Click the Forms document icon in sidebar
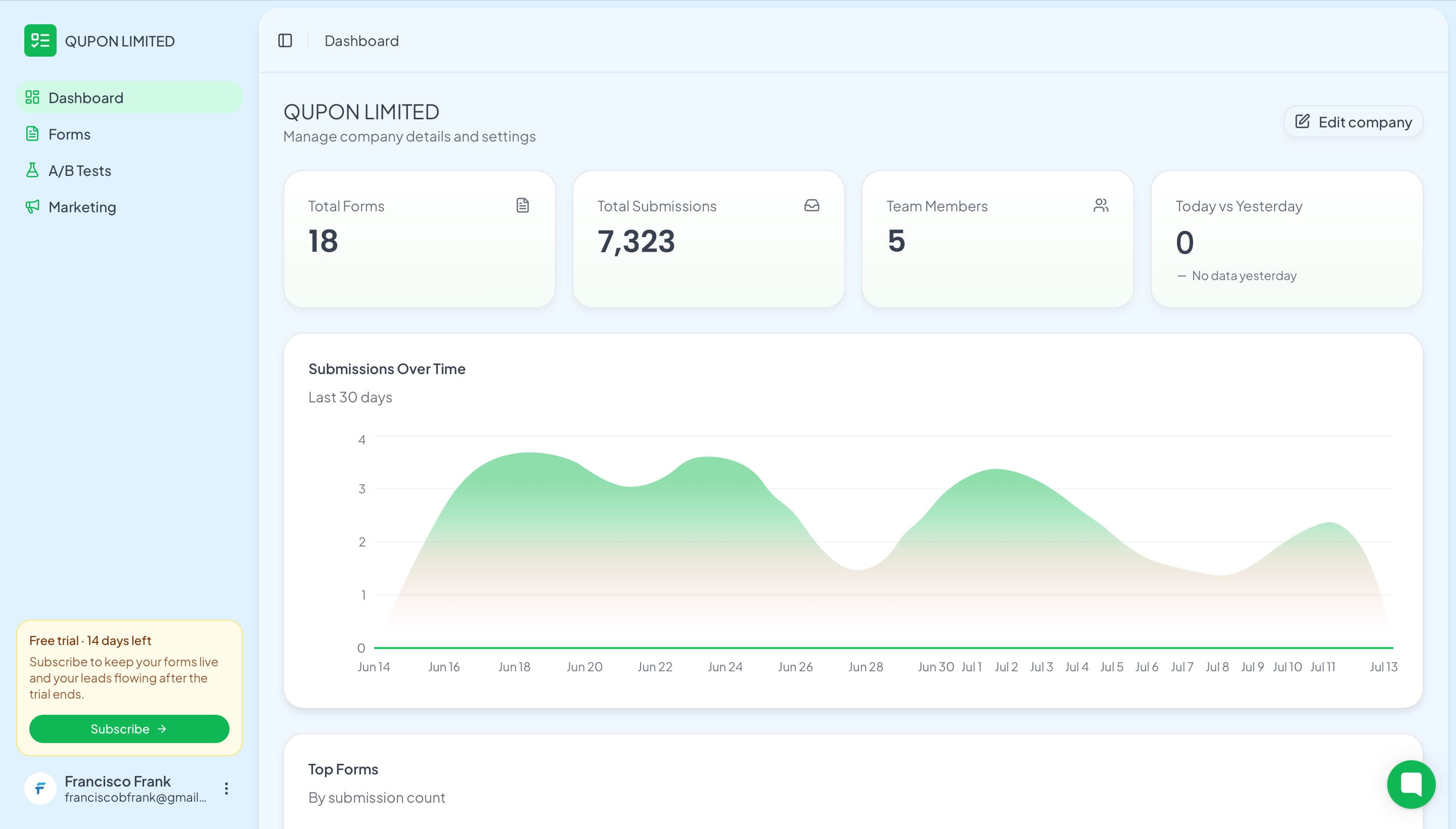1456x829 pixels. tap(32, 134)
